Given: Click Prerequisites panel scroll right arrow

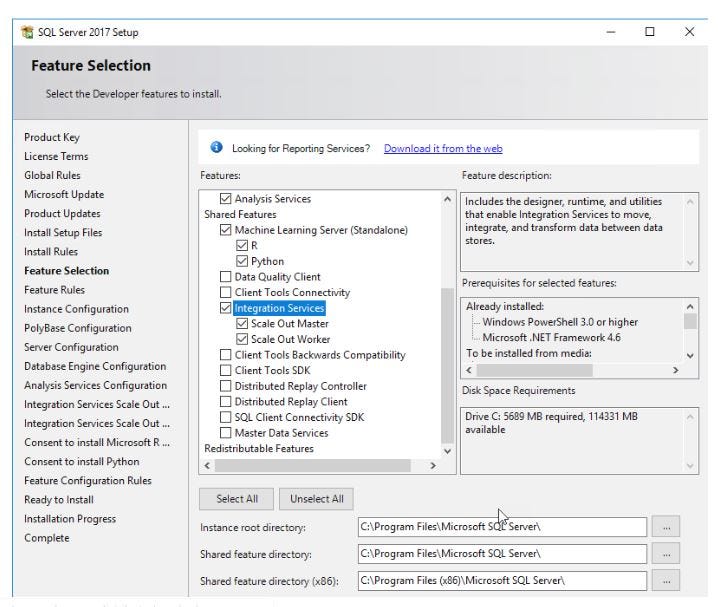Looking at the screenshot, I should click(675, 370).
